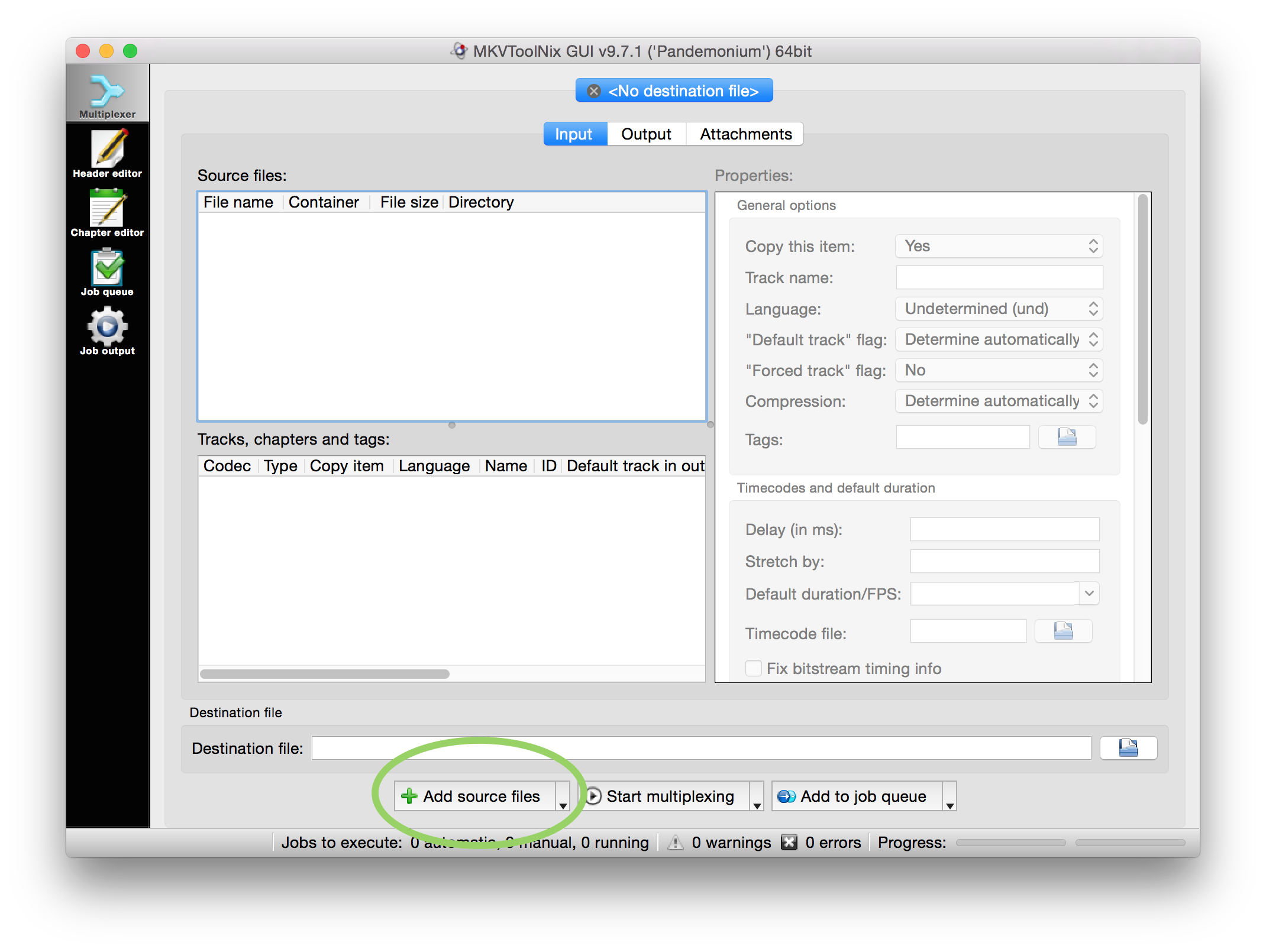
Task: Switch to the Input tab
Action: 575,134
